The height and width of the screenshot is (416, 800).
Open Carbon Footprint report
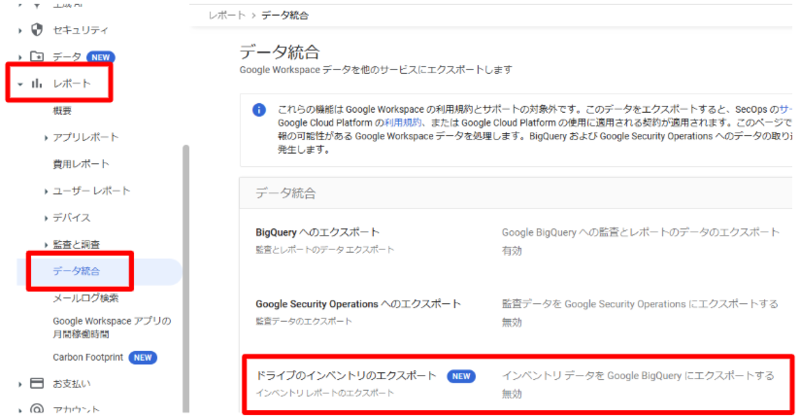click(88, 357)
